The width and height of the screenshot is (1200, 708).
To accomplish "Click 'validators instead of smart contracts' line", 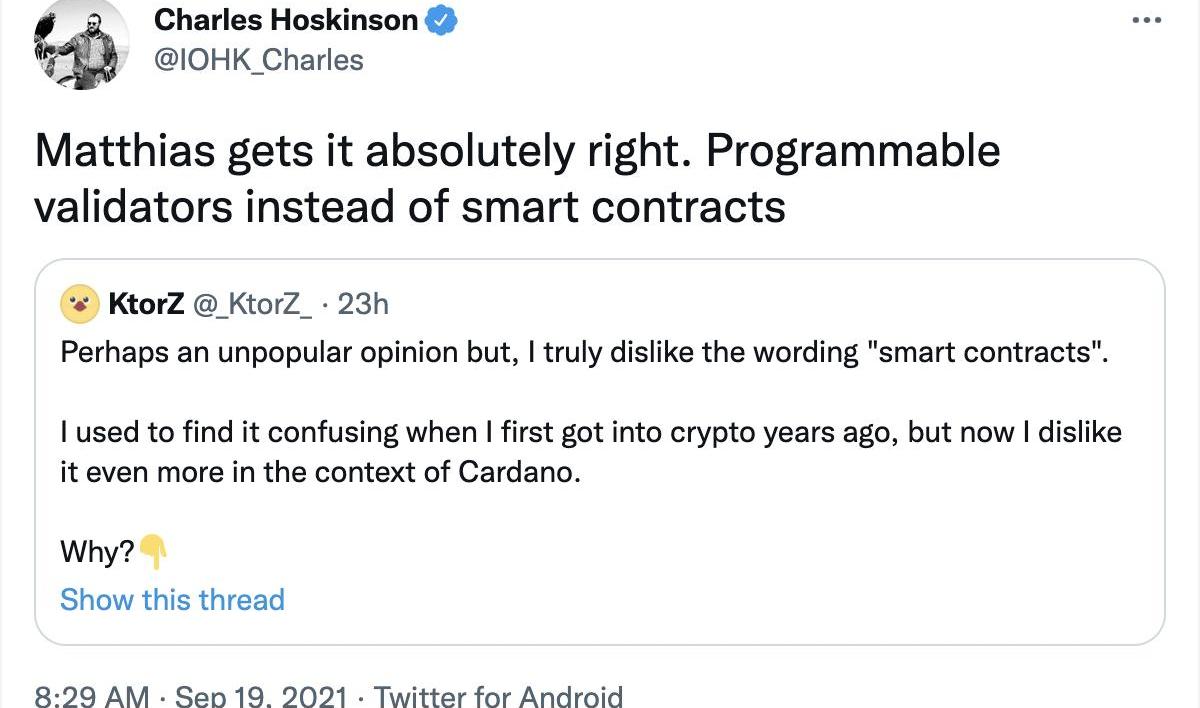I will point(410,206).
